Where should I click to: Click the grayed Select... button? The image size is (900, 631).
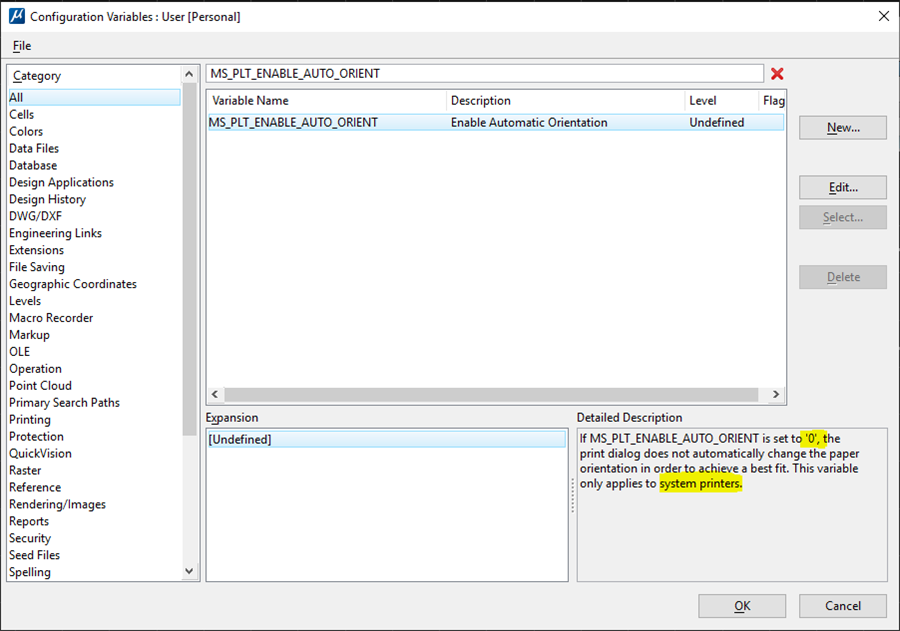(843, 217)
